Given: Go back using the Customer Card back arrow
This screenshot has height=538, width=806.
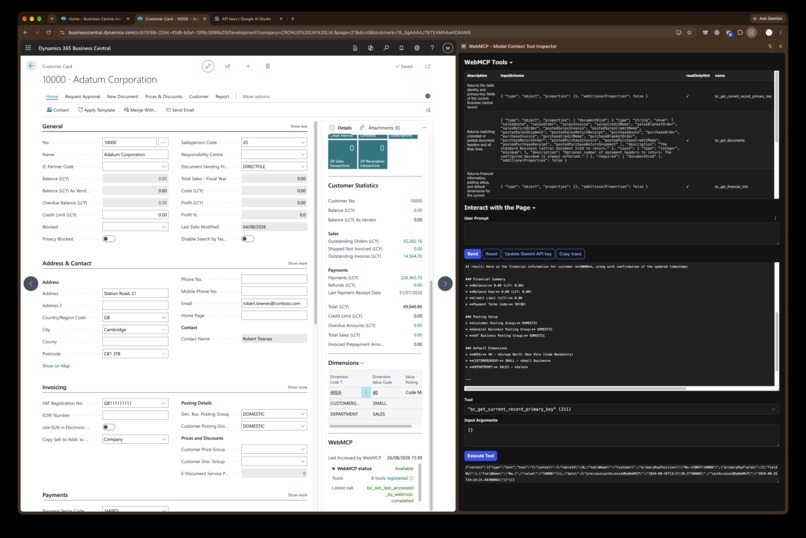Looking at the screenshot, I should pos(31,66).
